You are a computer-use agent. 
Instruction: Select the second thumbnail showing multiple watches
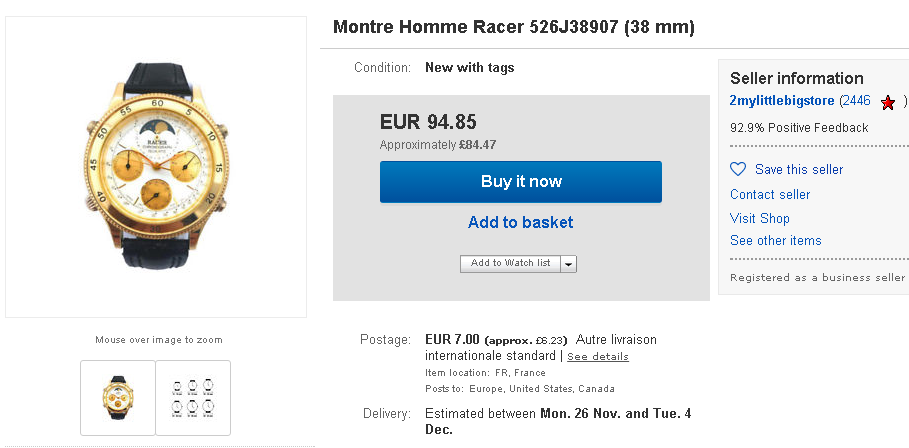(193, 397)
